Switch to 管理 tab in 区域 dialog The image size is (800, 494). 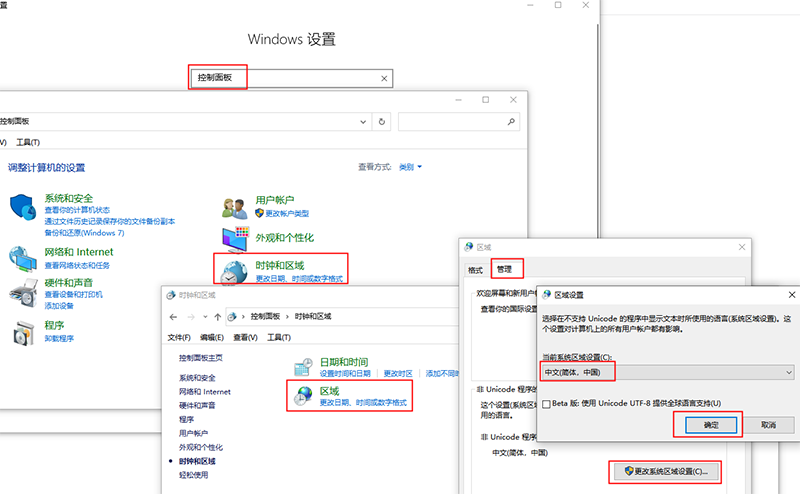tap(505, 269)
